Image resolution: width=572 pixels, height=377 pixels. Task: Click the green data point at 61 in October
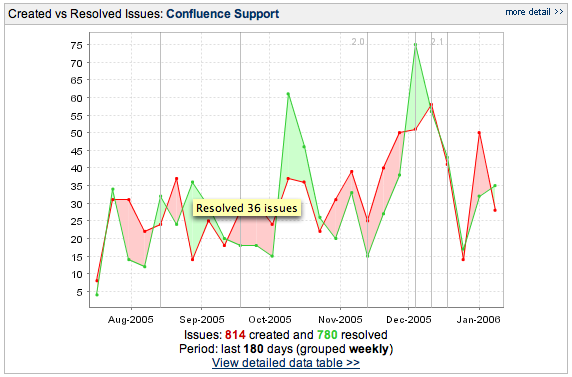pyautogui.click(x=288, y=94)
